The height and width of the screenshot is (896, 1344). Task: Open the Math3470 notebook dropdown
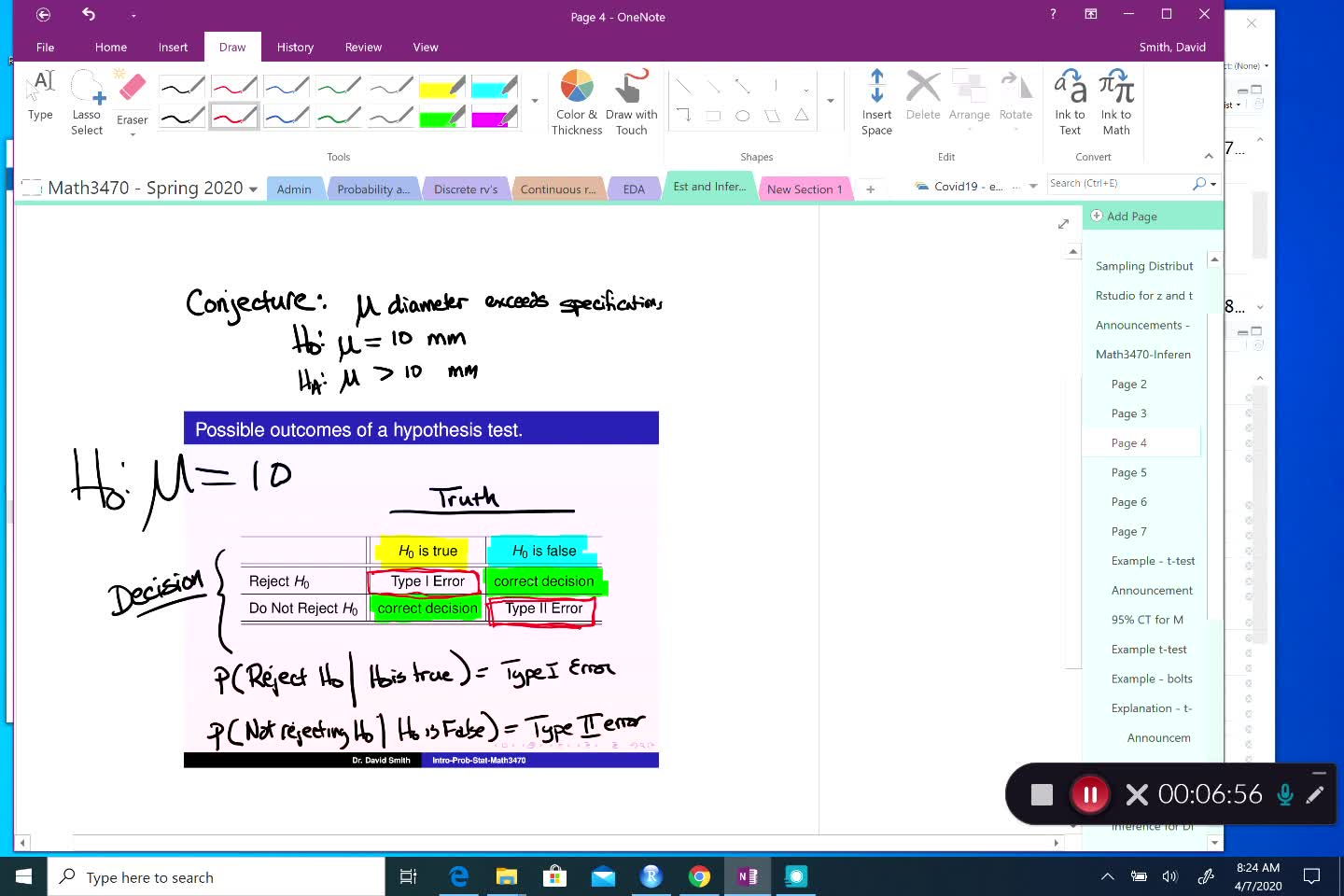tap(253, 189)
